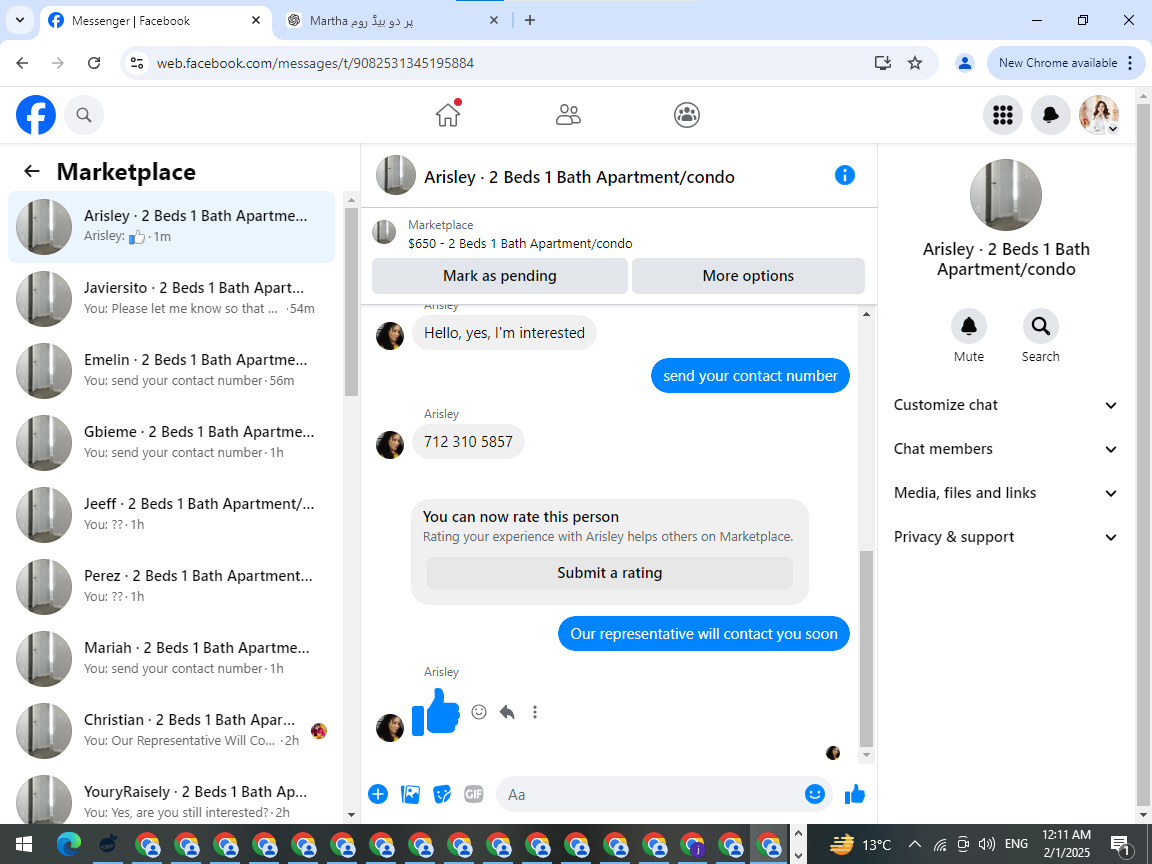Go to the Home feed icon
Screen dimensions: 1152x864
coord(448,115)
